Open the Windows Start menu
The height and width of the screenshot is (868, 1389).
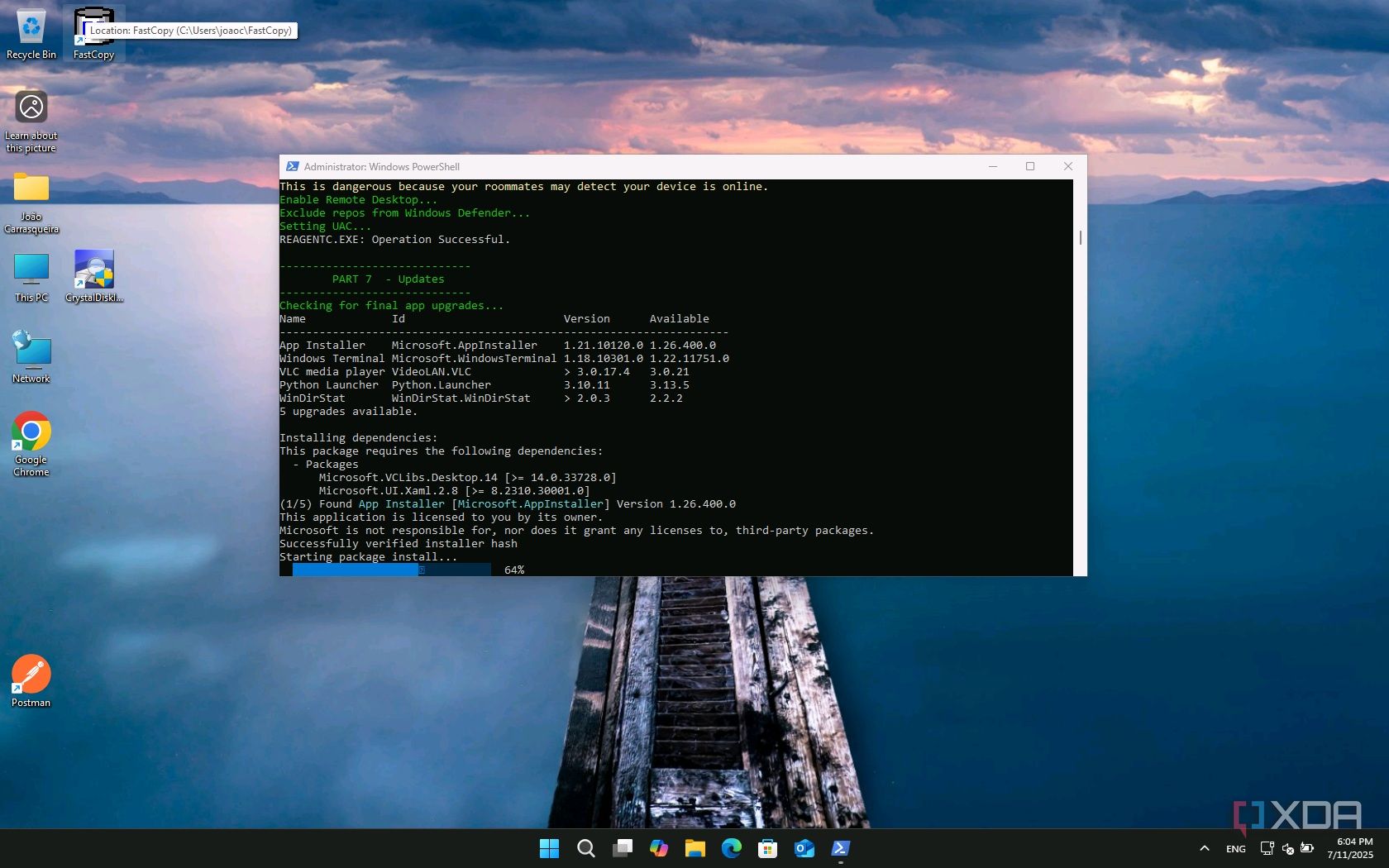pos(549,848)
